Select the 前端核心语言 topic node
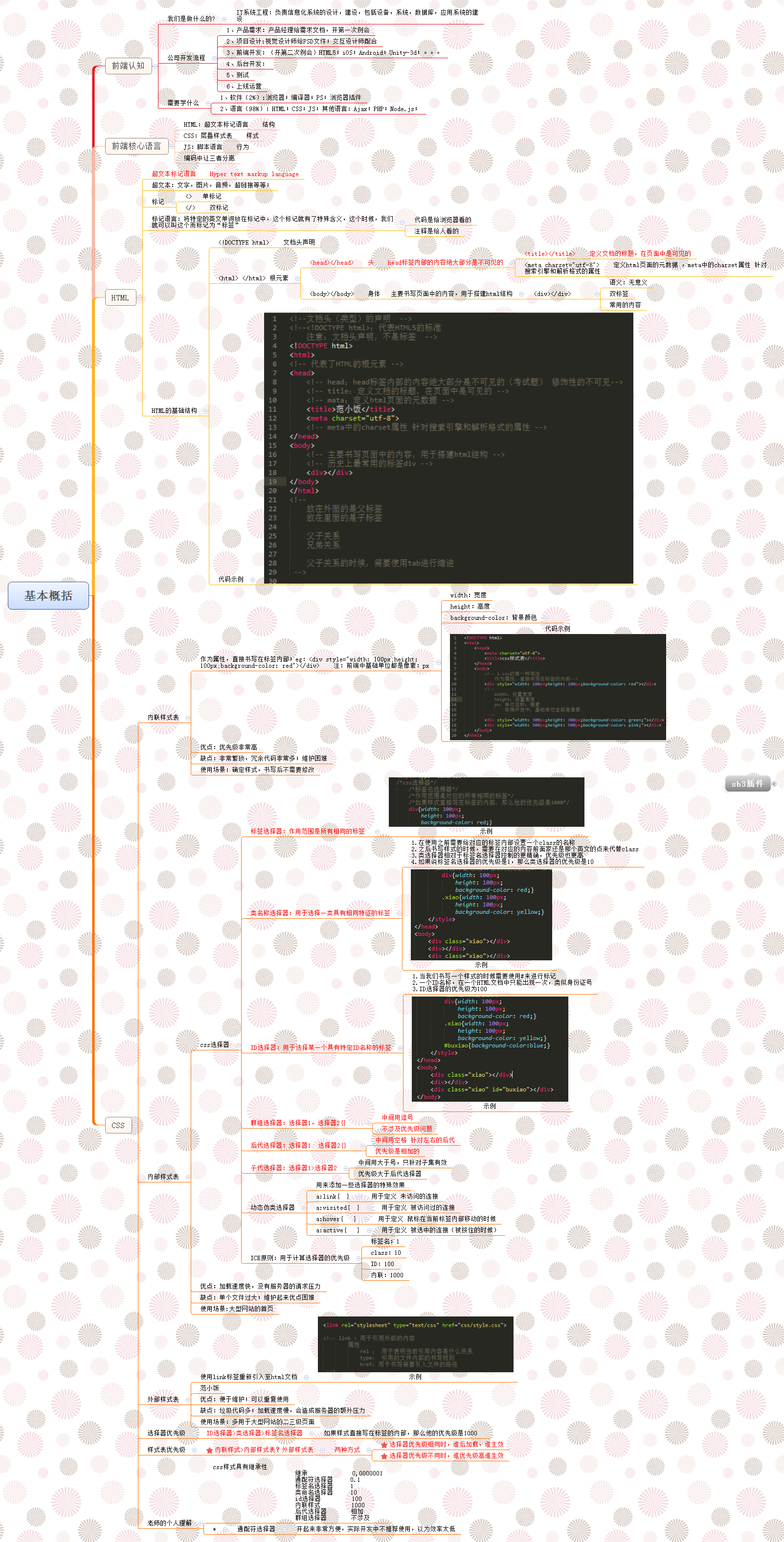The image size is (784, 1542). tap(136, 146)
